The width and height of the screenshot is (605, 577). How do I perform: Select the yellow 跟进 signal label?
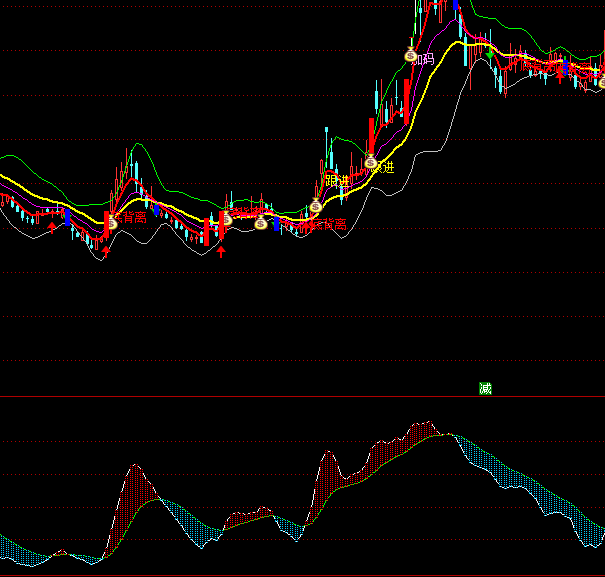[338, 181]
